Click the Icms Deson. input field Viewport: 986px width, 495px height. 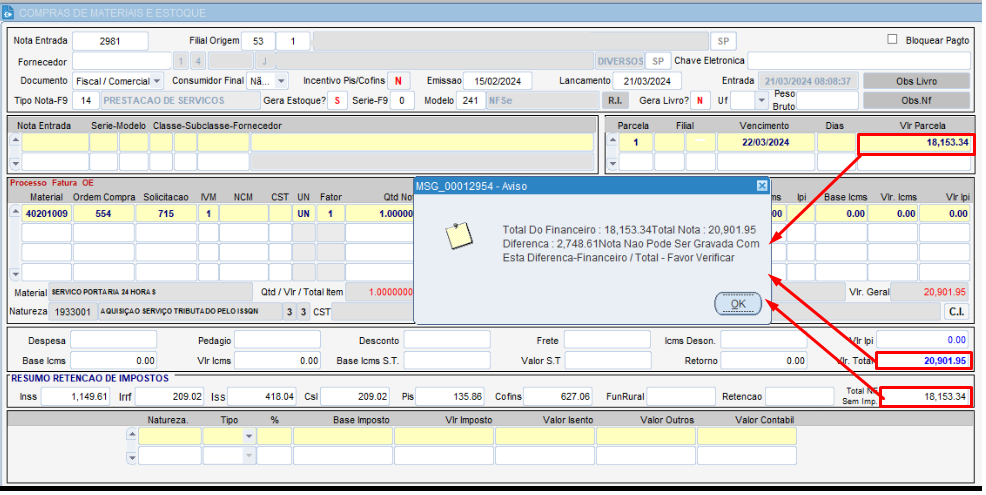click(x=763, y=340)
